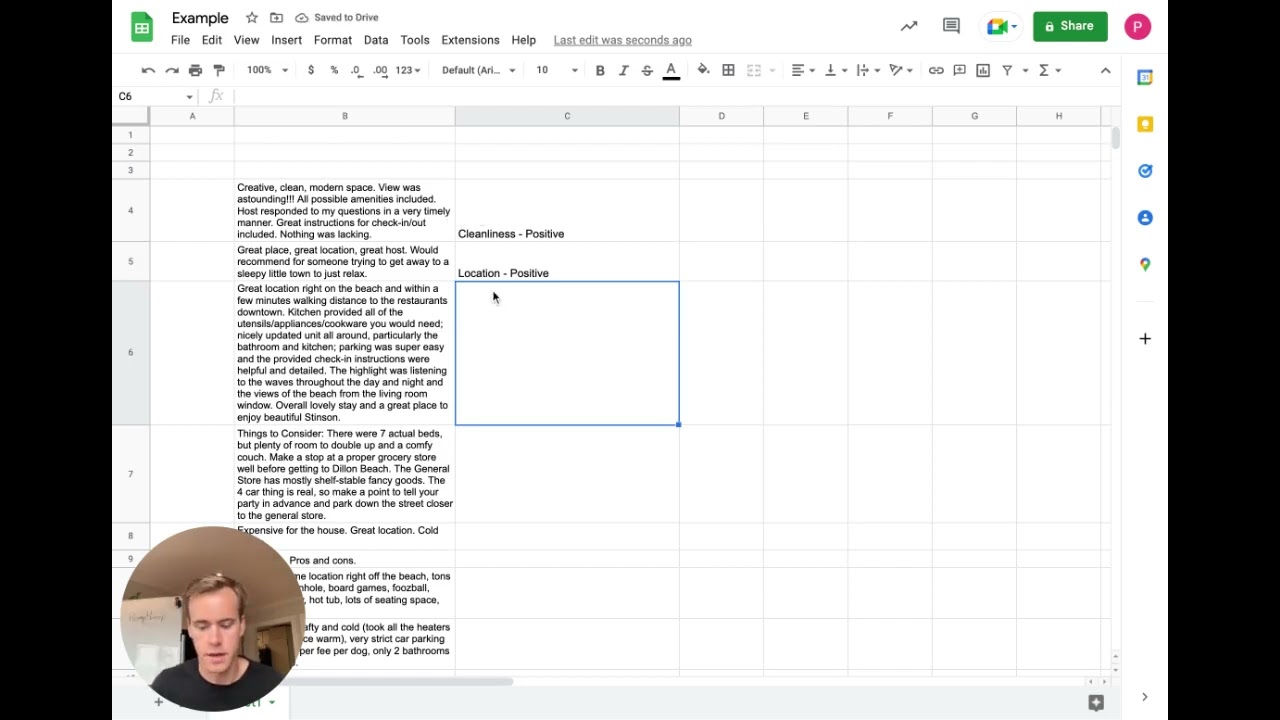Format as currency with dollar icon

(x=311, y=70)
